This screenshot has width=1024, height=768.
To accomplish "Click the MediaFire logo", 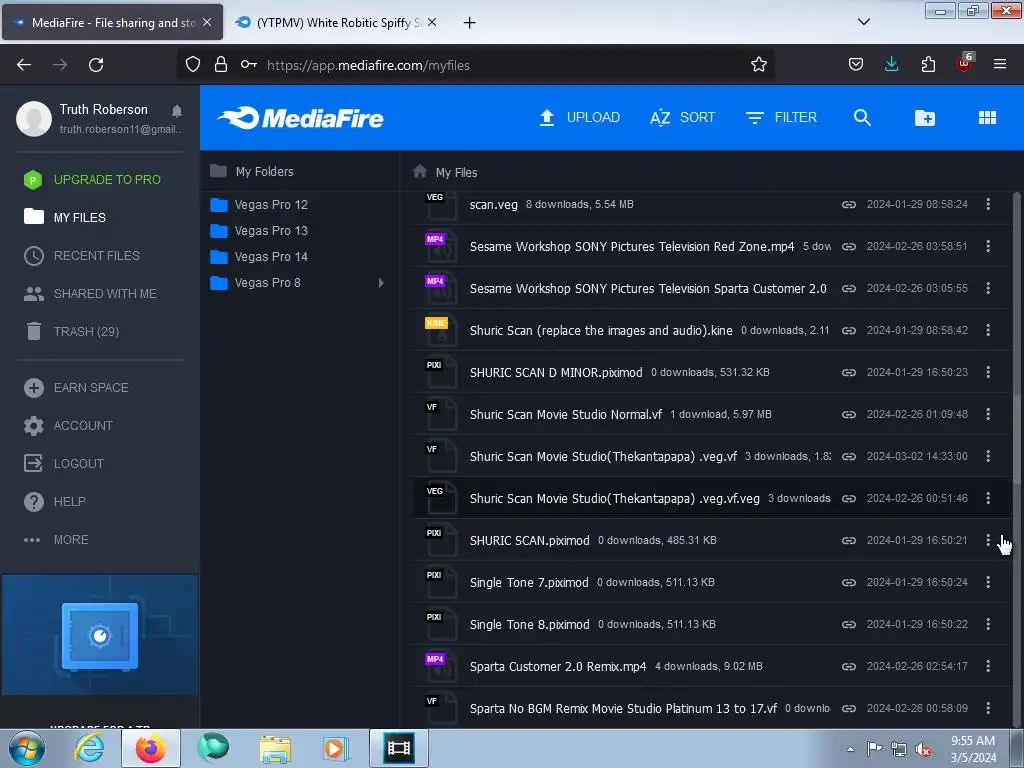I will [x=300, y=118].
